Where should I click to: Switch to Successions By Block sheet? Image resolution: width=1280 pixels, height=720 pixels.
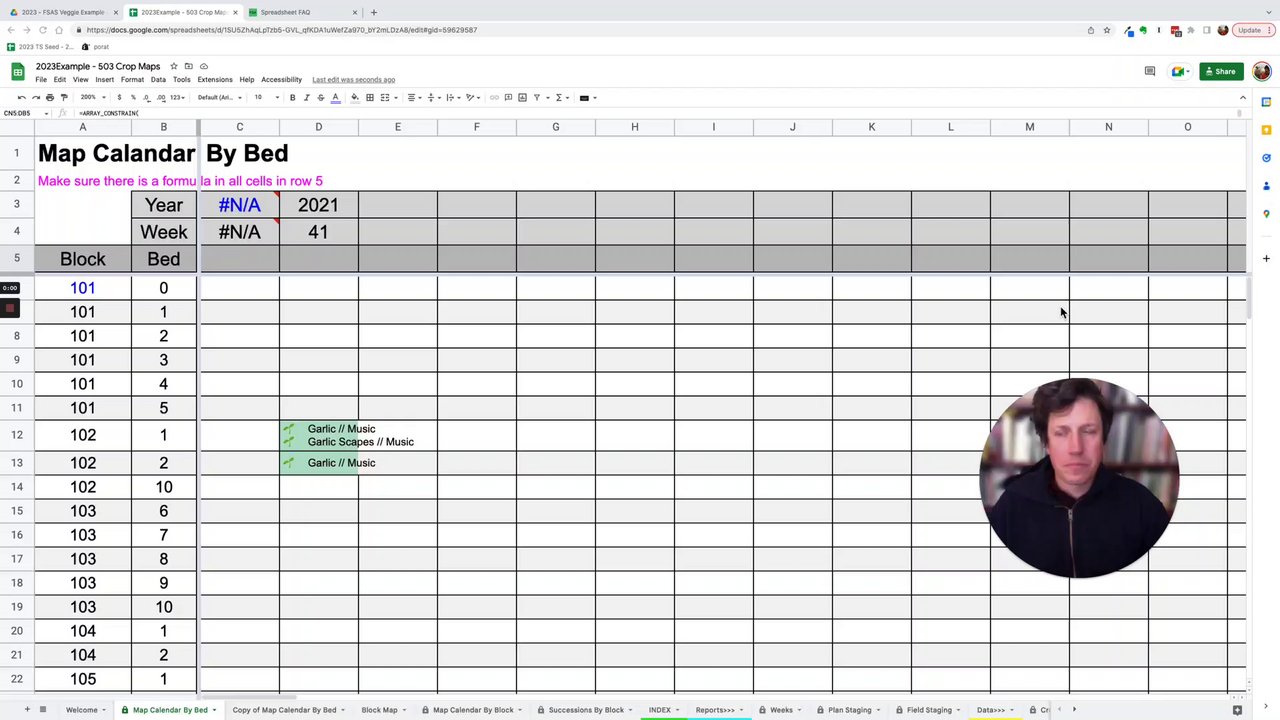coord(586,710)
